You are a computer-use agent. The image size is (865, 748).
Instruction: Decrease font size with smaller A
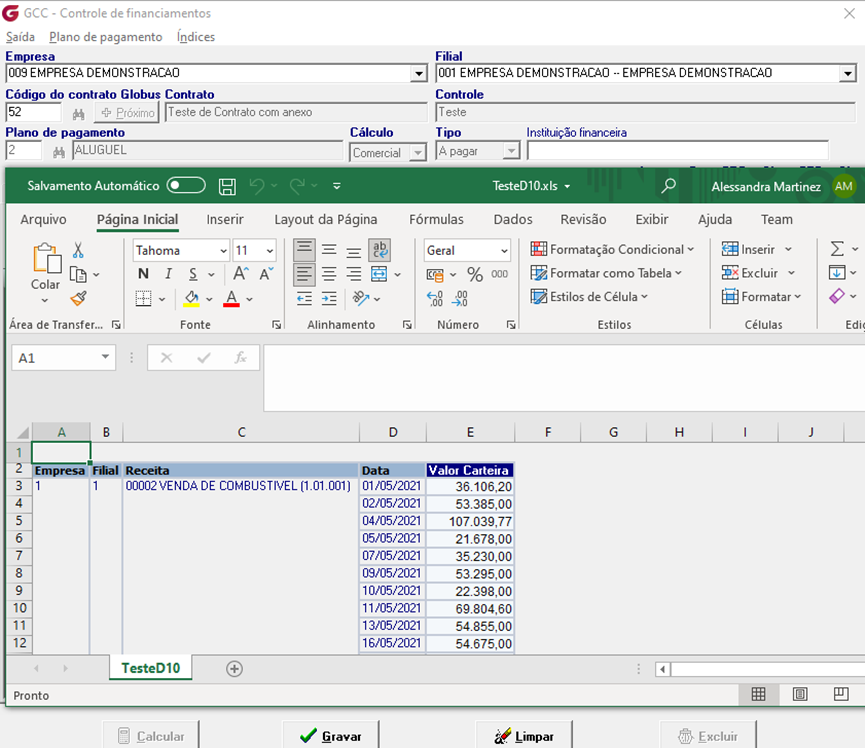tap(266, 274)
